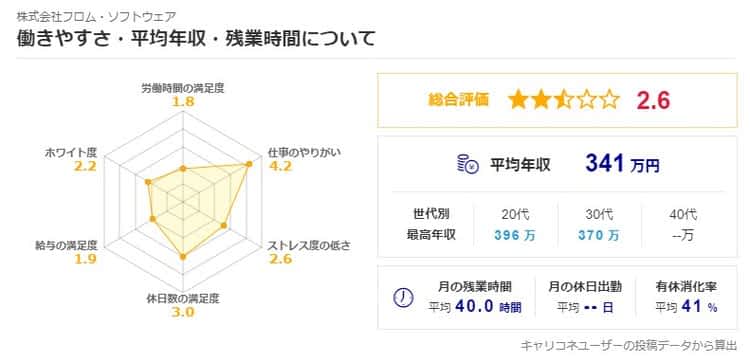Click the second filled rating star
Viewport: 750px width, 362px height.
click(x=540, y=100)
